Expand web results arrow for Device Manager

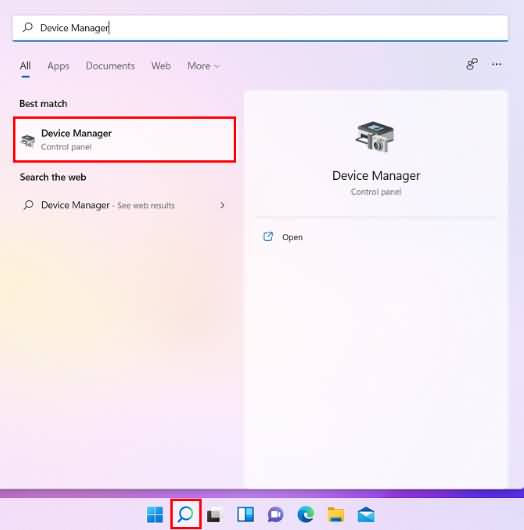tap(222, 205)
